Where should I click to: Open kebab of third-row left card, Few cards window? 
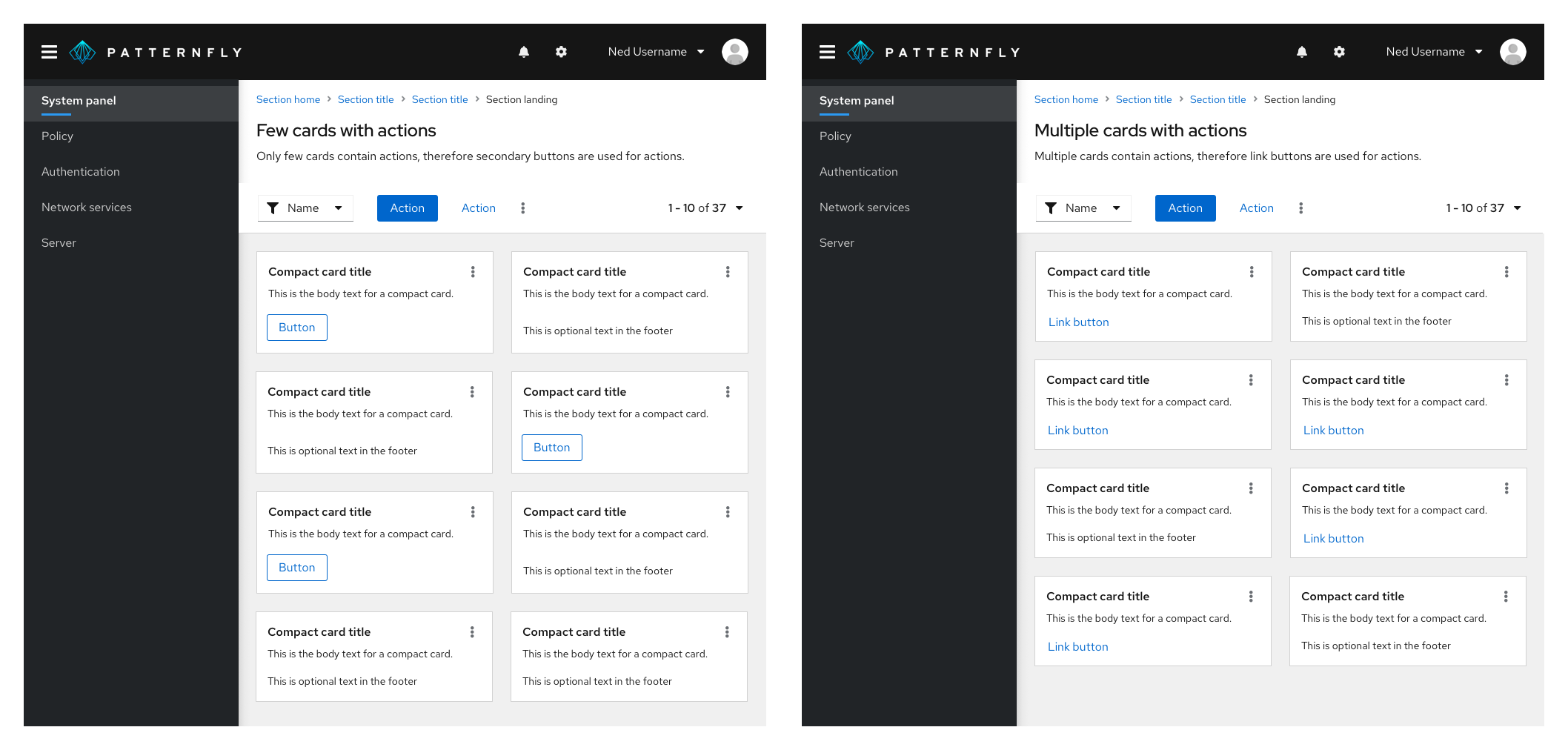(473, 512)
